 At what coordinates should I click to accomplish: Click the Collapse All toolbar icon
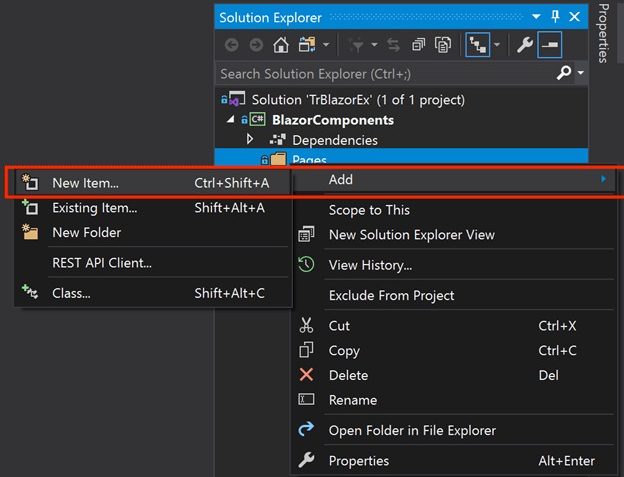click(417, 45)
